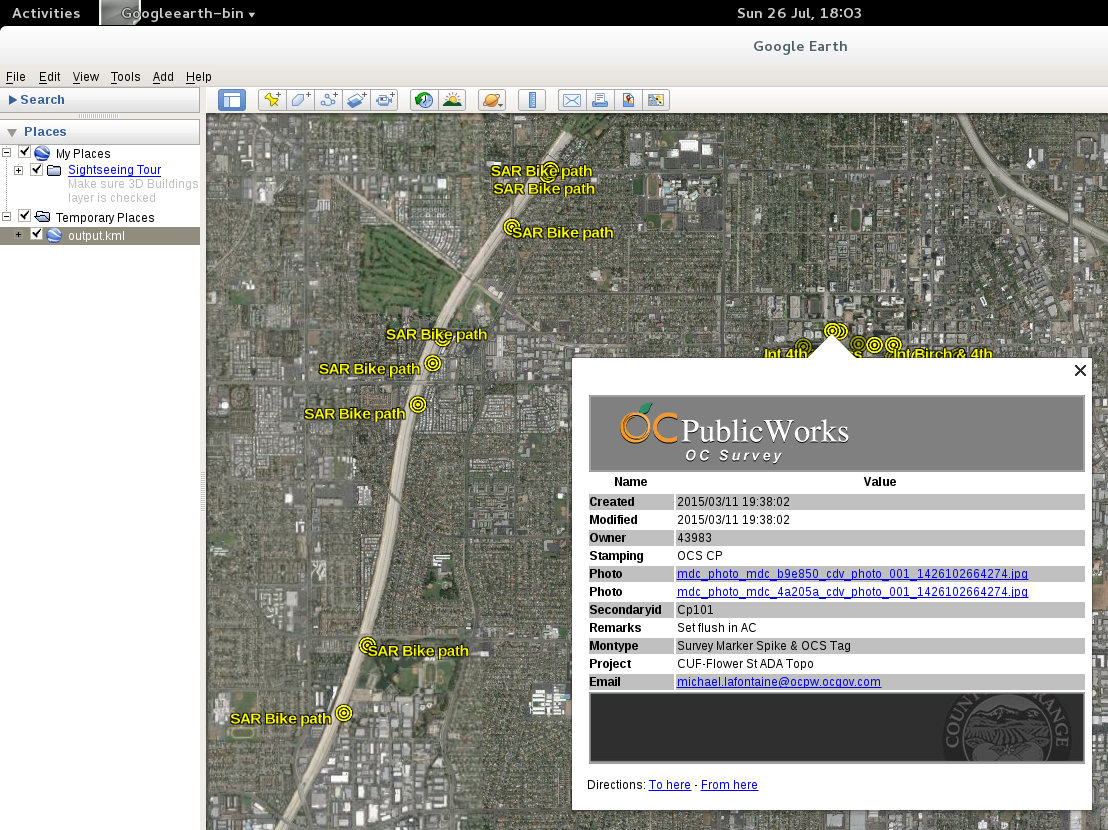Click the Modified date value 2015/03/11 19:38:02

tap(733, 520)
